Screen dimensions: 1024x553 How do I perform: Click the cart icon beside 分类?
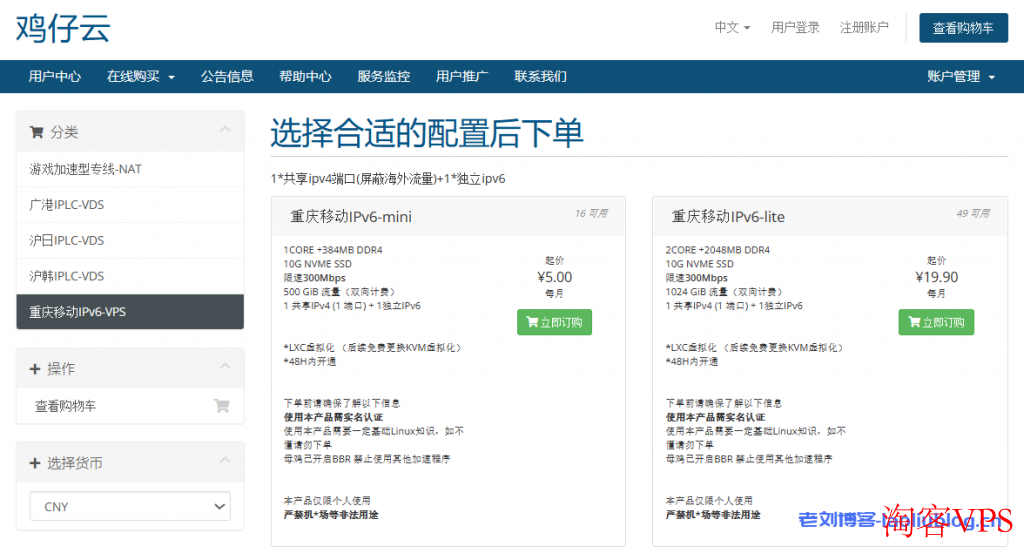[x=37, y=133]
